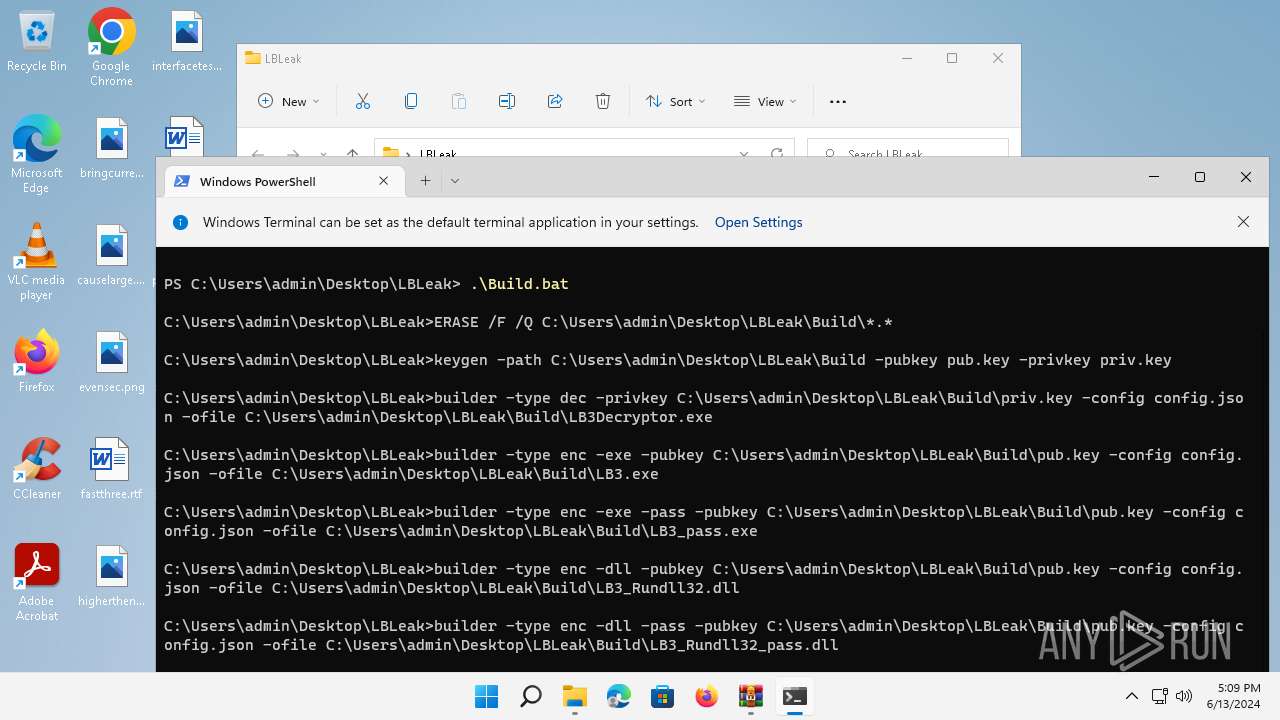The height and width of the screenshot is (720, 1280).
Task: Open See more options in Explorer toolbar
Action: click(838, 101)
